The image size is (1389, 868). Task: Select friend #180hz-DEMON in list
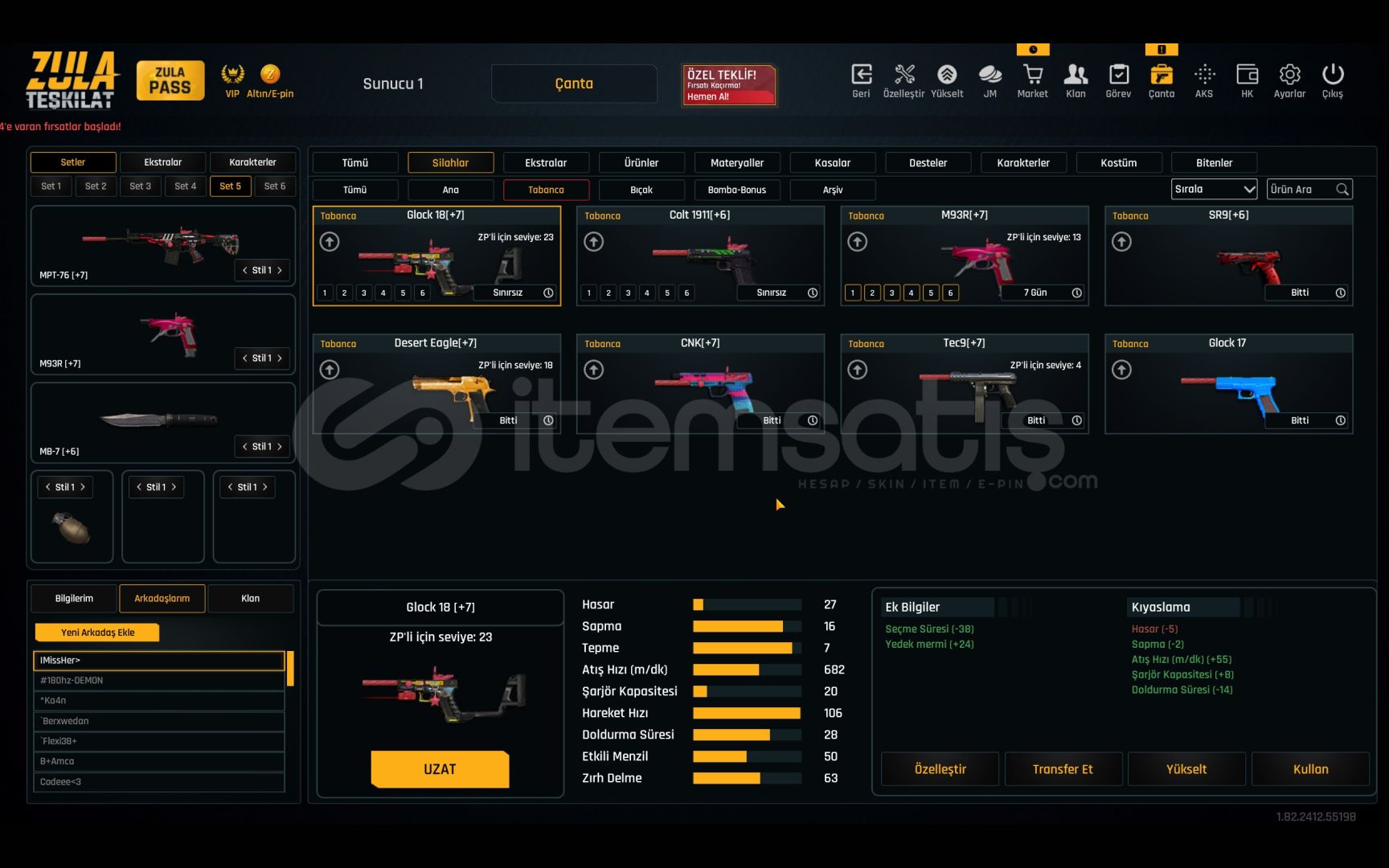[x=159, y=681]
